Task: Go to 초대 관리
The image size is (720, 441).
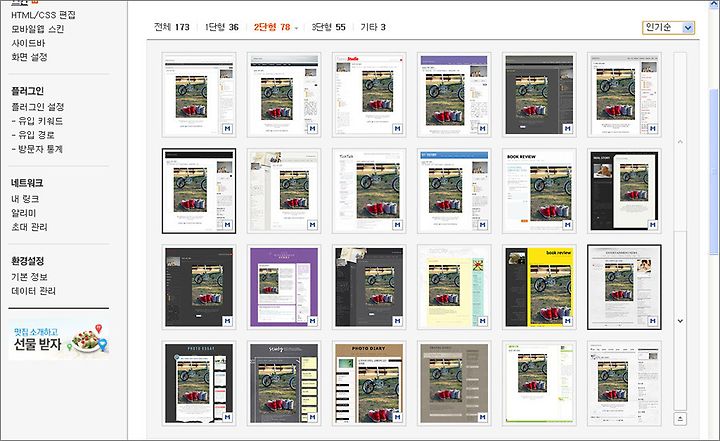Action: click(x=29, y=227)
